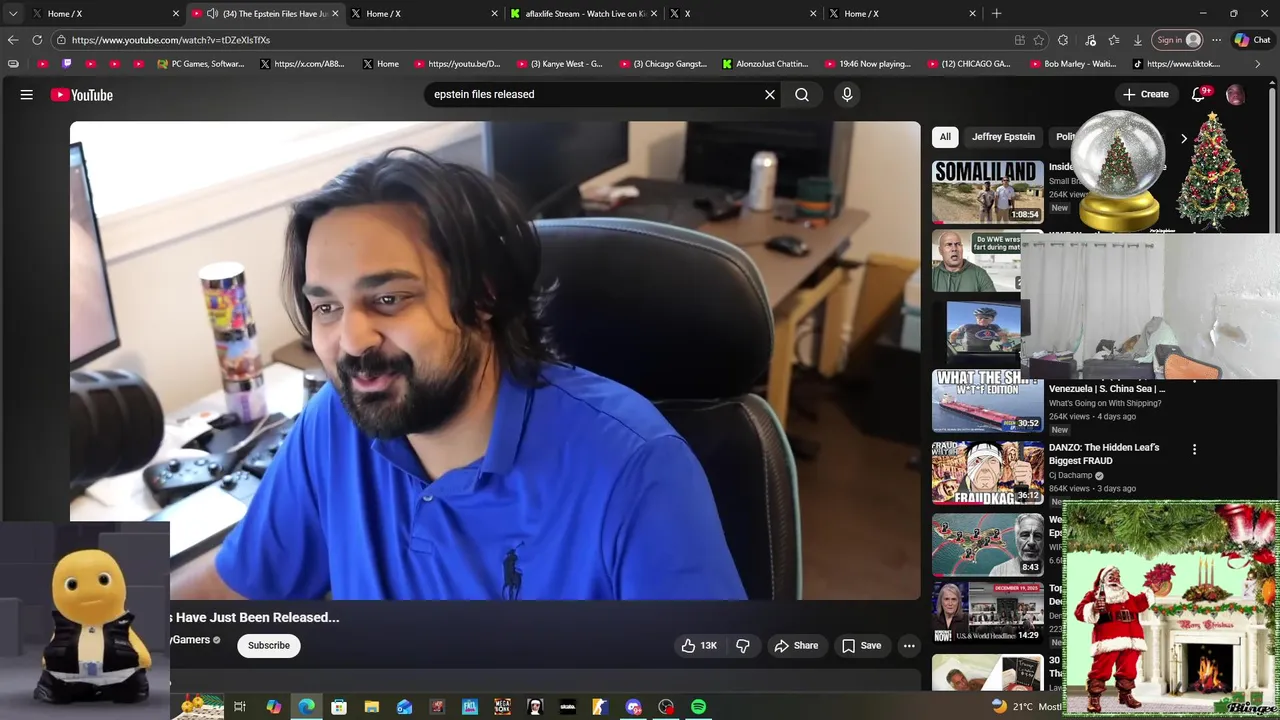Open Task View on the taskbar
Screen dimensions: 1280x720
(x=240, y=707)
